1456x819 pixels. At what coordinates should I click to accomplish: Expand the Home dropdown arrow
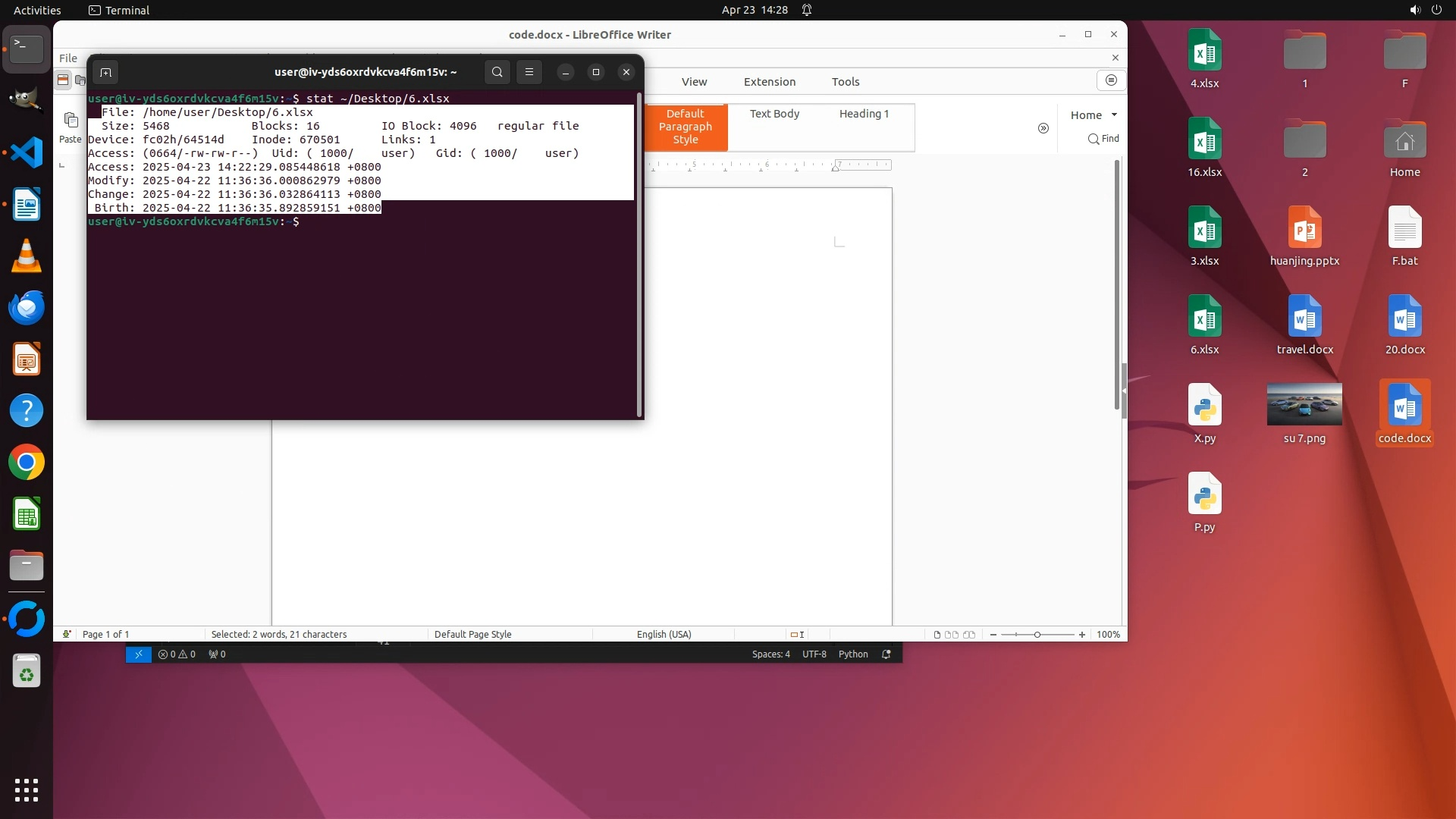1114,115
